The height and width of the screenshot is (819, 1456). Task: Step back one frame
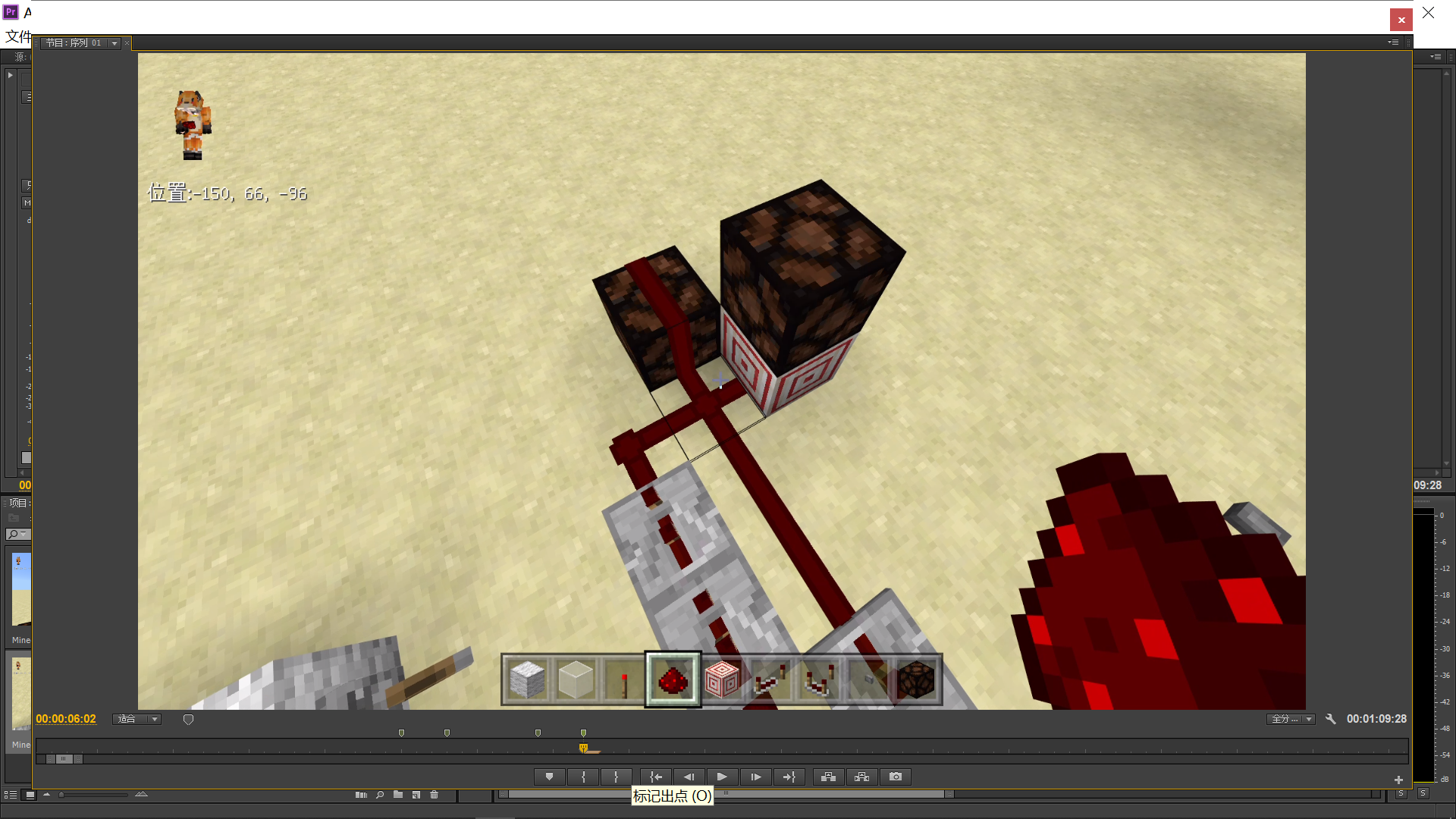point(689,777)
